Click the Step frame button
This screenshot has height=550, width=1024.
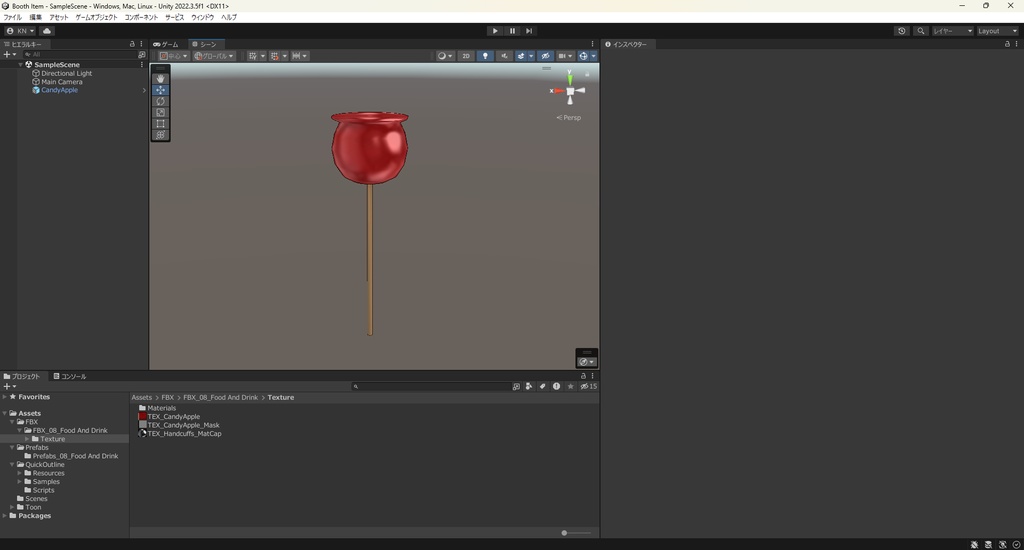click(529, 31)
